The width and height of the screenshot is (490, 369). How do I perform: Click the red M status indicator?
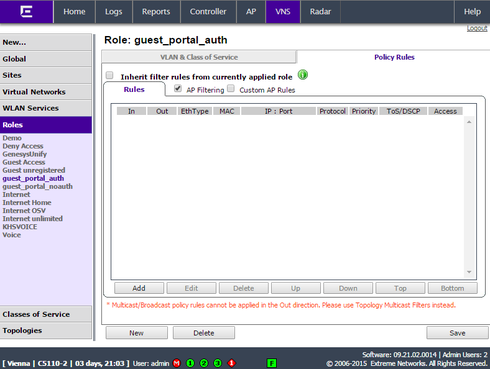tap(177, 363)
